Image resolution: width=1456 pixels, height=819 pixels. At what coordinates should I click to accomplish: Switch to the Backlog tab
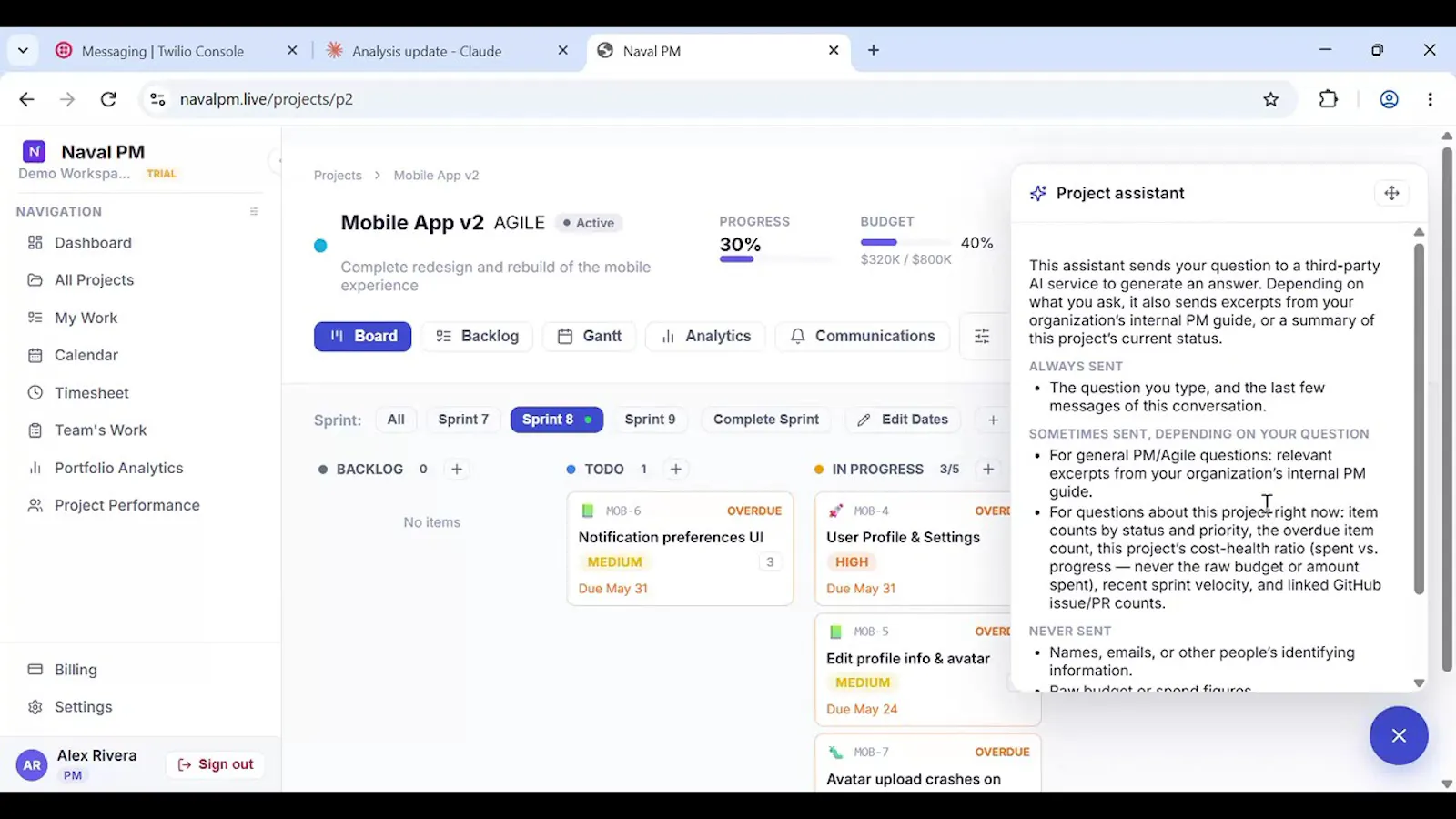(477, 337)
